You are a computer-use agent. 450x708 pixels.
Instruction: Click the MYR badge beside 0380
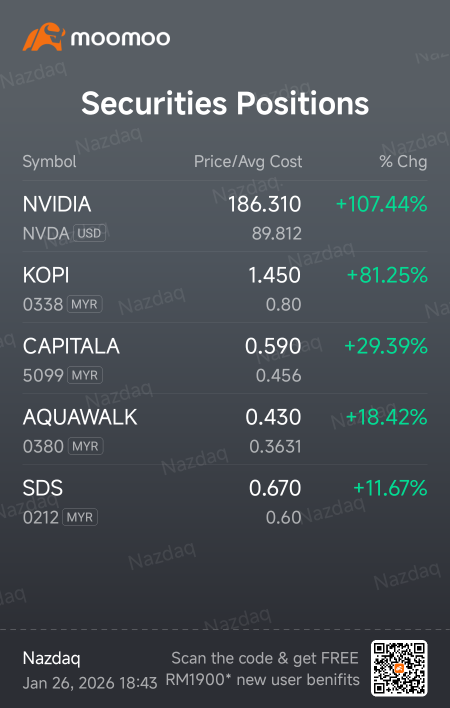tap(85, 446)
